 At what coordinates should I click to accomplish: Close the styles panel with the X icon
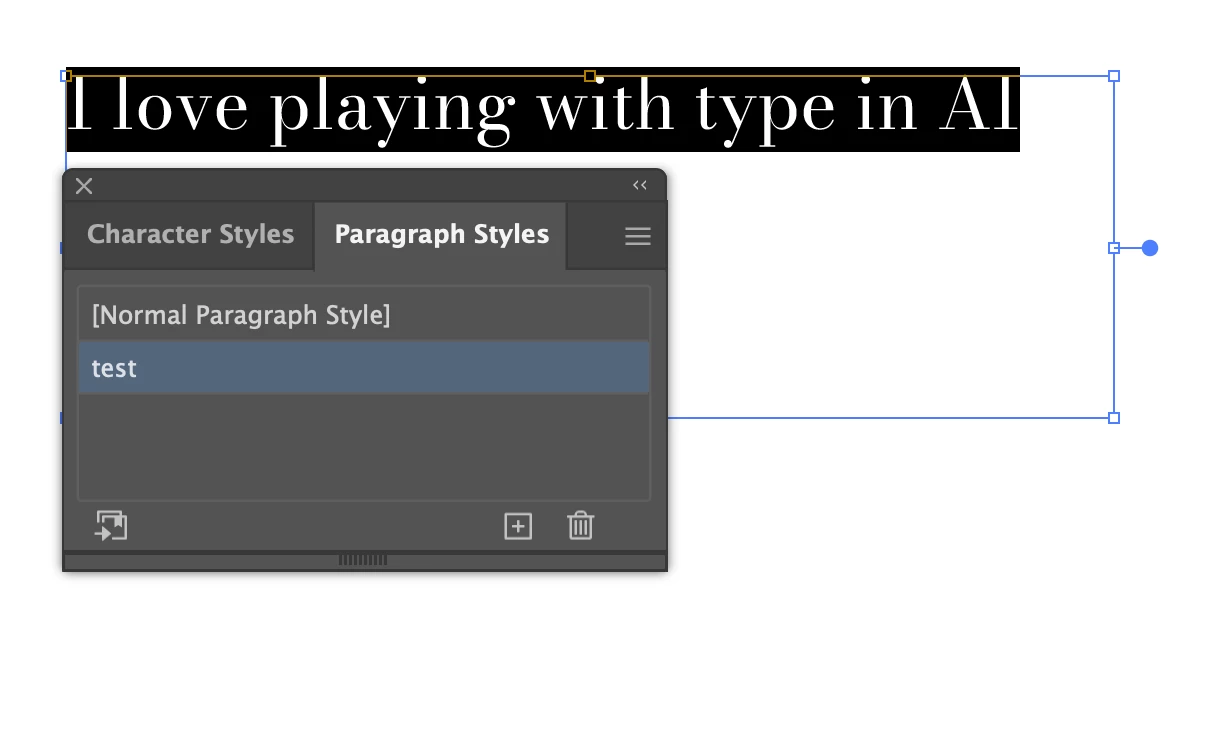coord(84,186)
